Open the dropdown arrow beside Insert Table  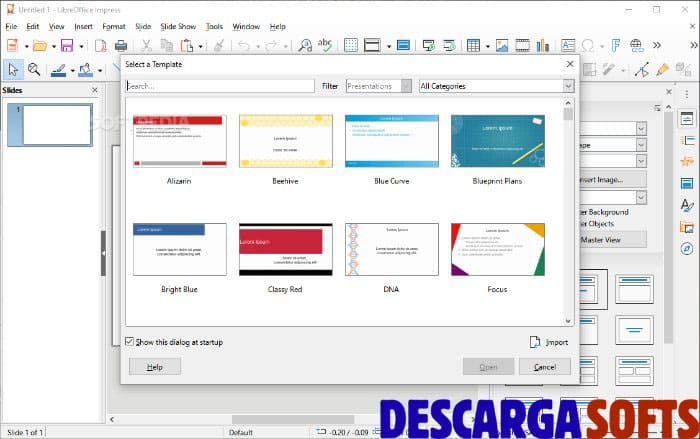pyautogui.click(x=487, y=46)
